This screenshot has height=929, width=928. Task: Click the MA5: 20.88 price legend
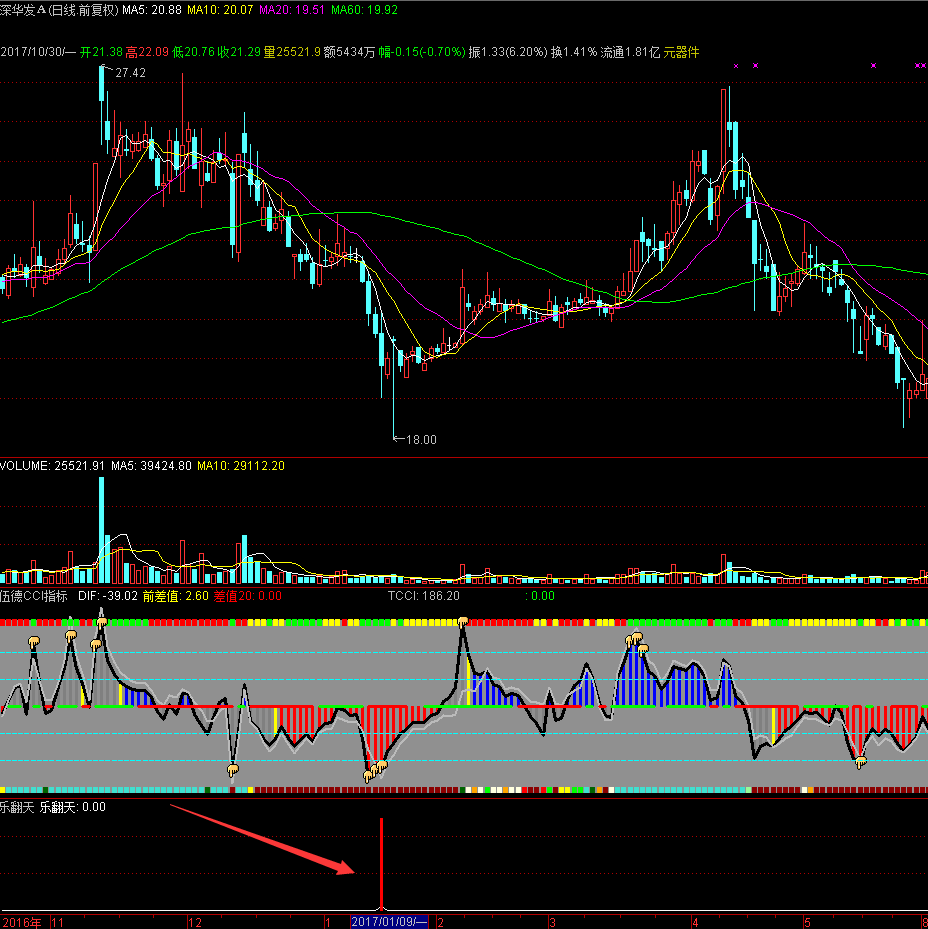[152, 10]
